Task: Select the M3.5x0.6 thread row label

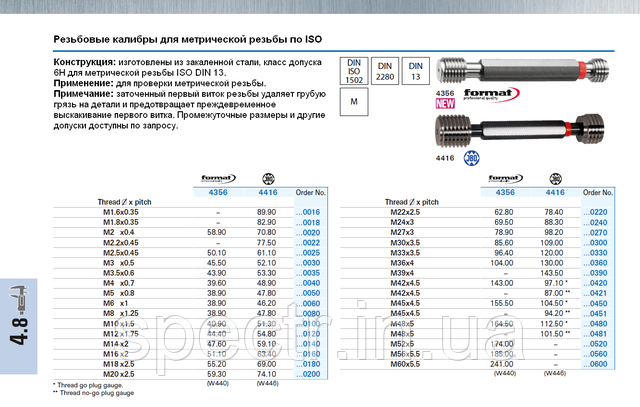Action: tap(119, 273)
